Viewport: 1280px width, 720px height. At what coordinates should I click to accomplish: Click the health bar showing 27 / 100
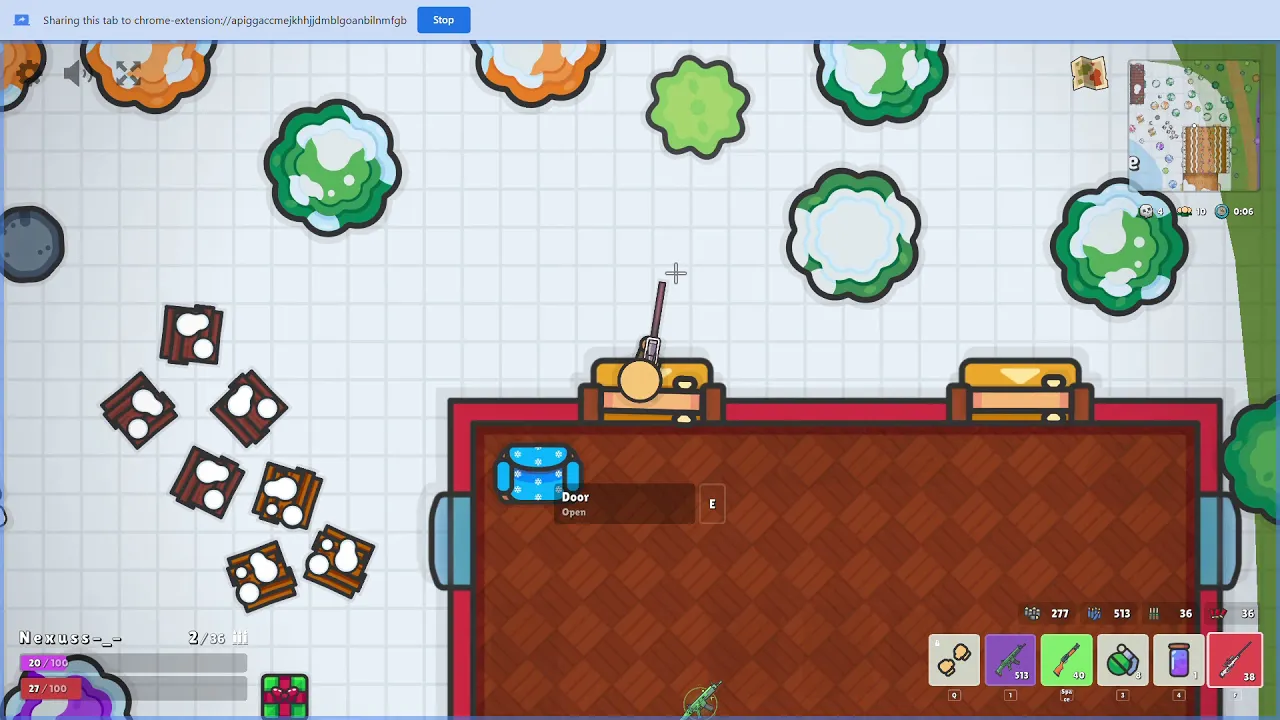(x=133, y=688)
